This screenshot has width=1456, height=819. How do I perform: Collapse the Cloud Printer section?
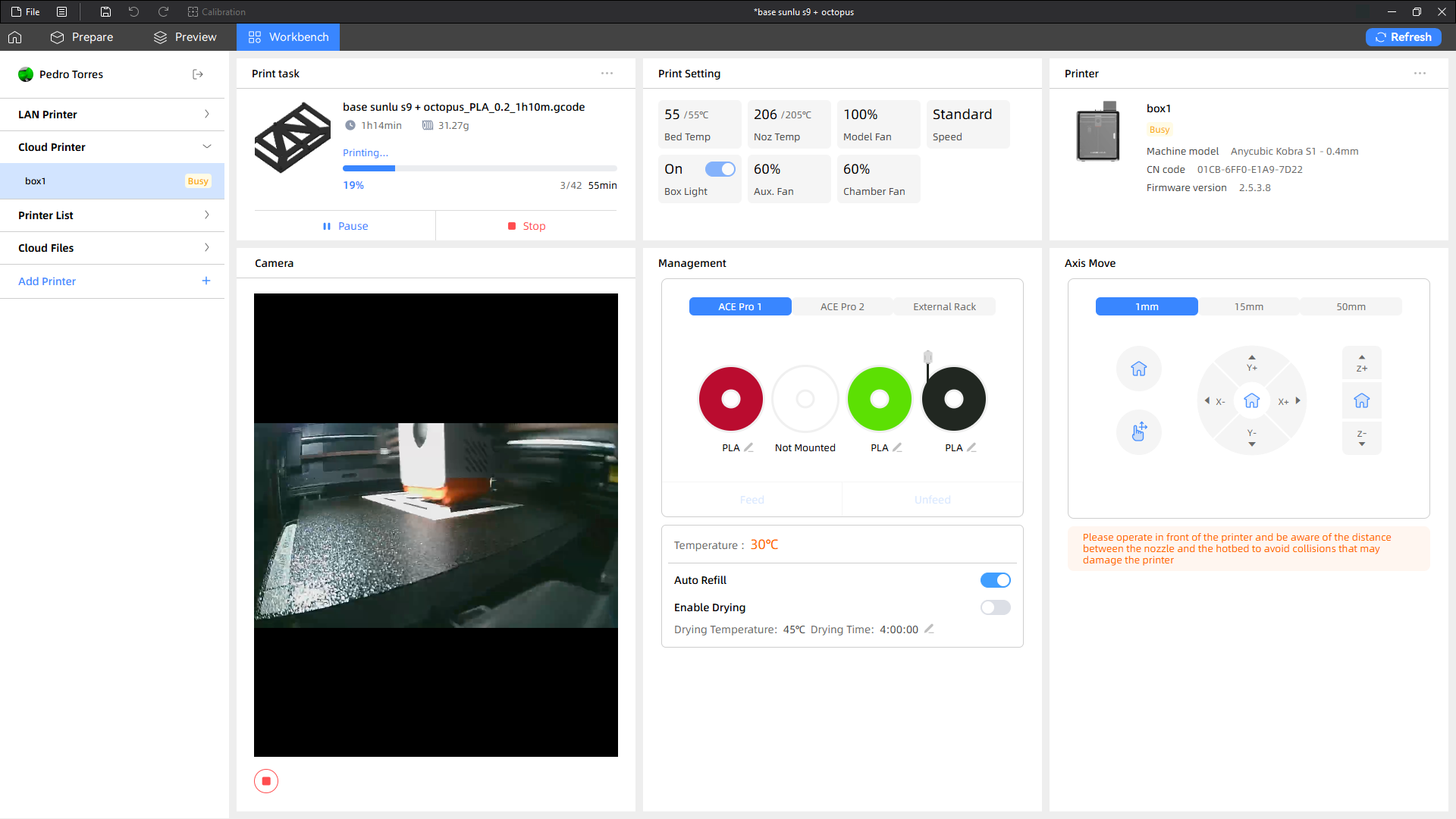[x=112, y=147]
